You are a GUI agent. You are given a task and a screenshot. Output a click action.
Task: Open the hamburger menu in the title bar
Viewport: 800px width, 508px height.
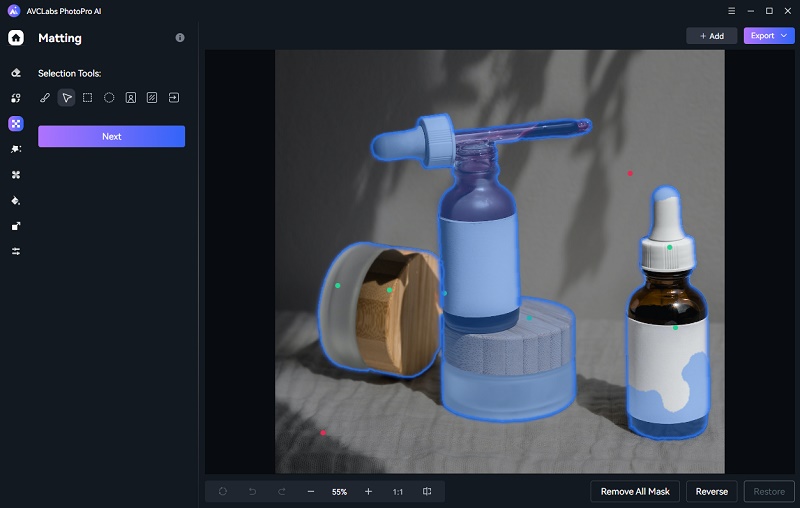(732, 11)
